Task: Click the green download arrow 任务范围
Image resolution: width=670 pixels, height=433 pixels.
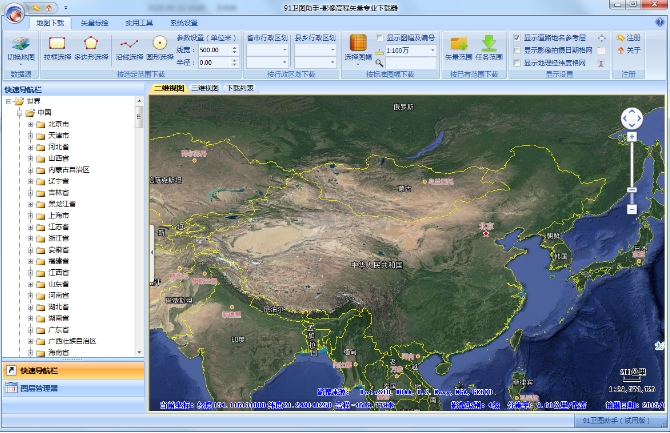Action: pos(489,43)
